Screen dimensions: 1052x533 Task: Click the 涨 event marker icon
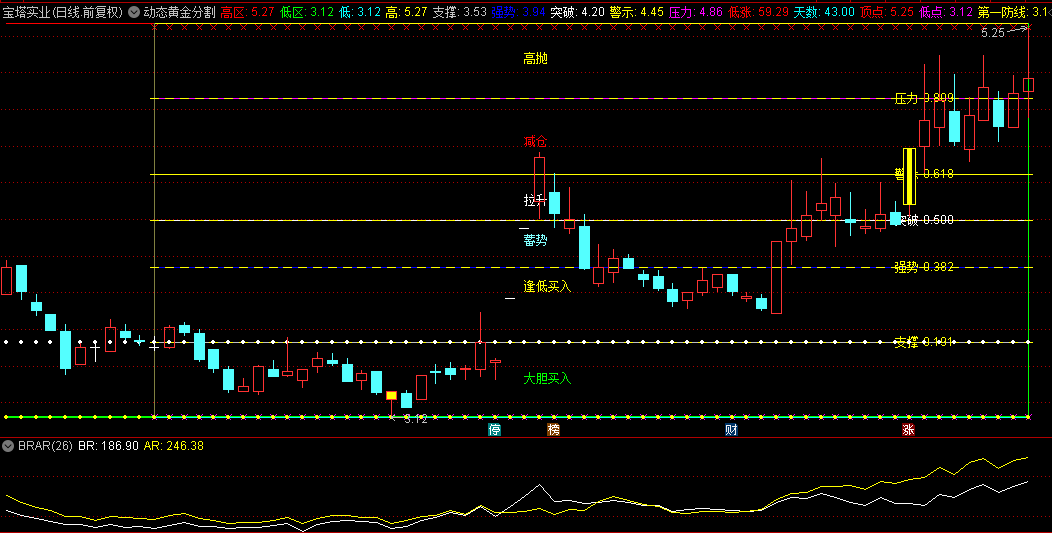[x=908, y=430]
